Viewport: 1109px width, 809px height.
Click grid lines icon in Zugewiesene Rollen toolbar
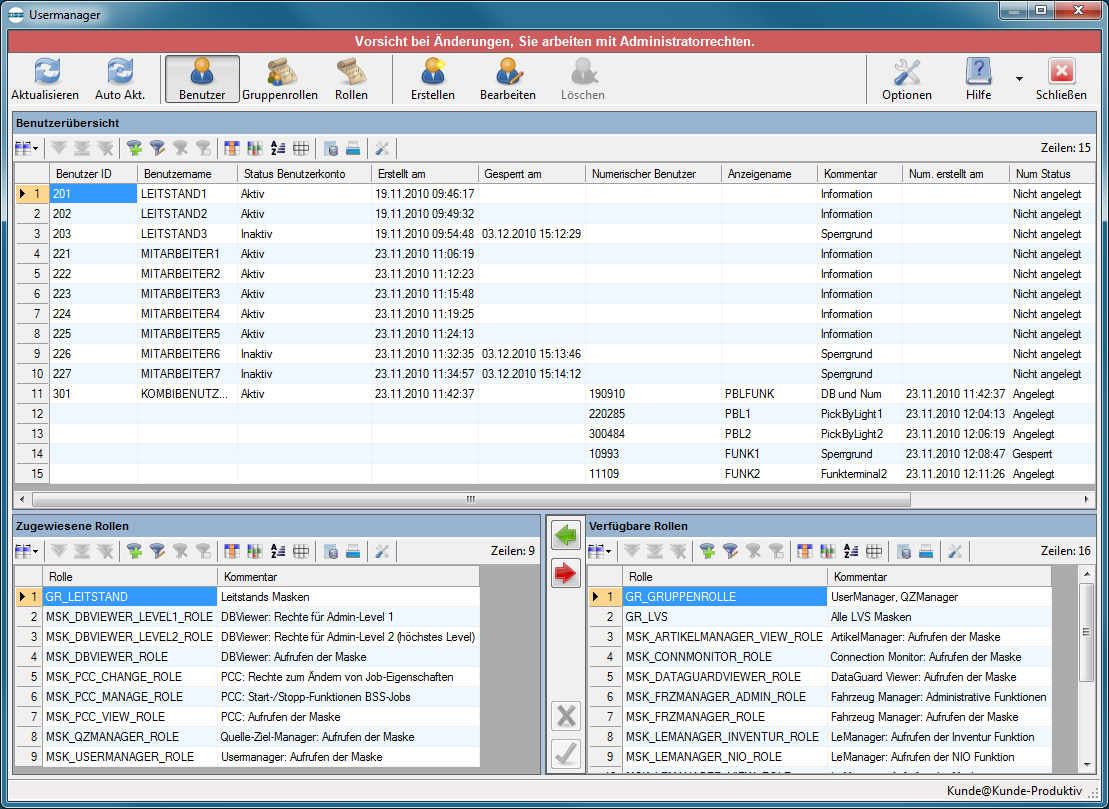[x=301, y=552]
